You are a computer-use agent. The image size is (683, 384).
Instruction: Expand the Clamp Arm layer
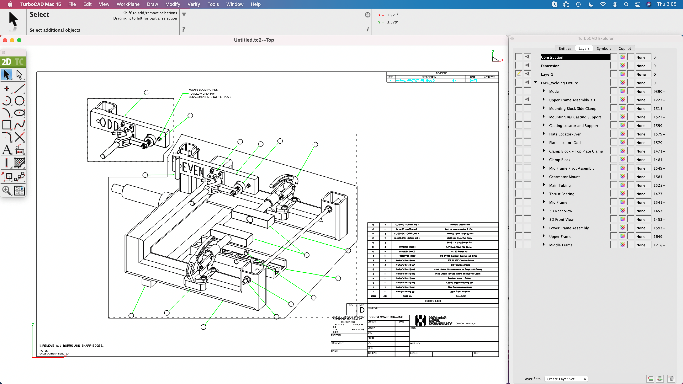[x=544, y=159]
